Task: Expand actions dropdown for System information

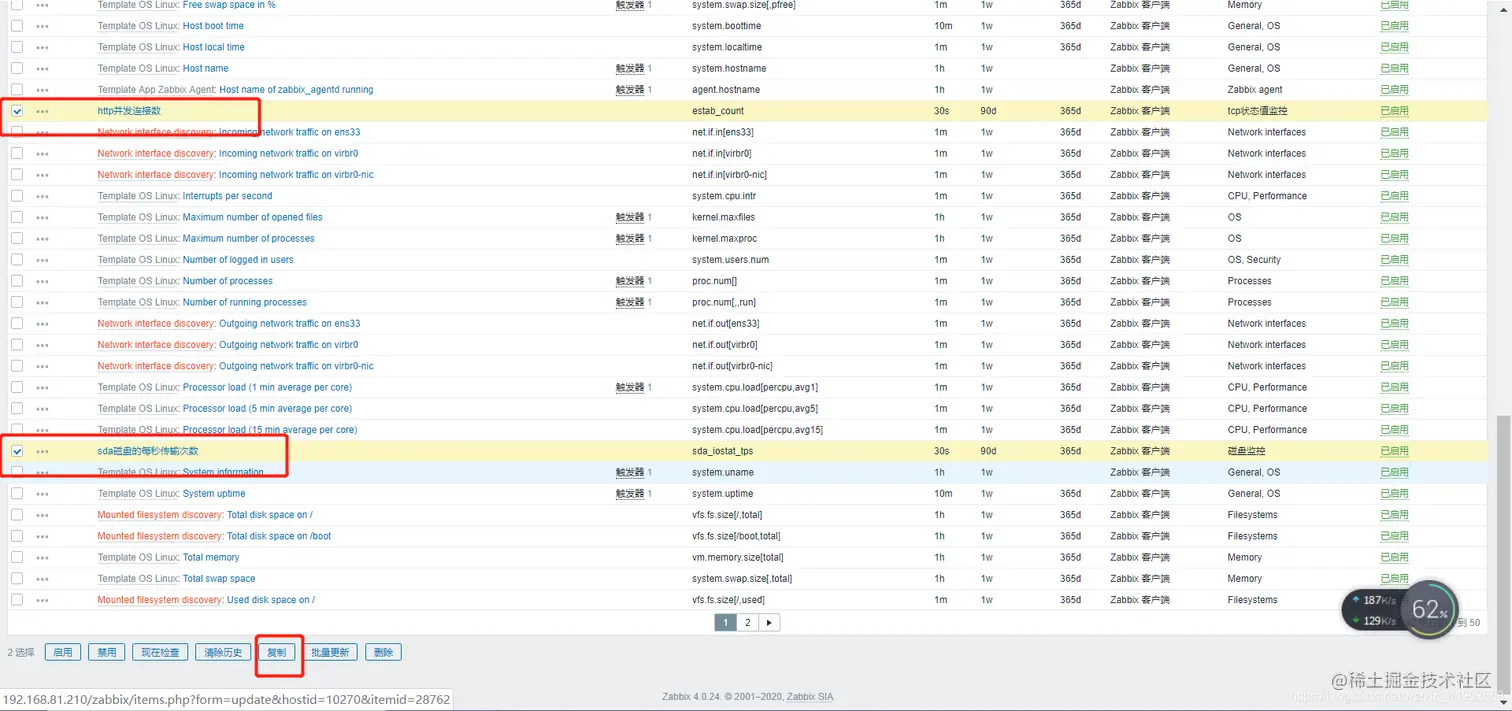Action: [x=42, y=473]
